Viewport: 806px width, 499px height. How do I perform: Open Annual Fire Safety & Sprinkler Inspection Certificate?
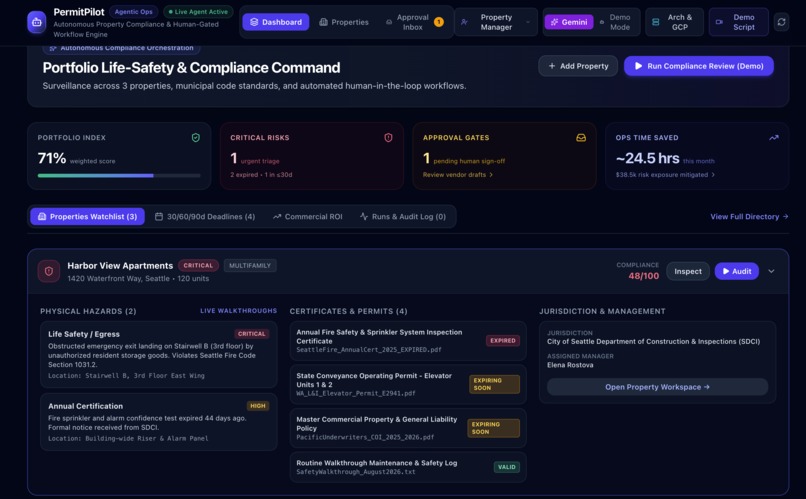coord(408,341)
